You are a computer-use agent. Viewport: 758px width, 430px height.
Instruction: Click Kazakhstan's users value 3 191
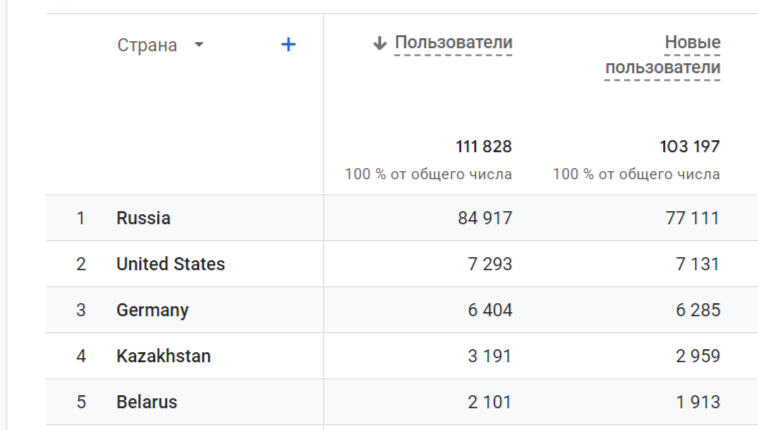[x=490, y=356]
